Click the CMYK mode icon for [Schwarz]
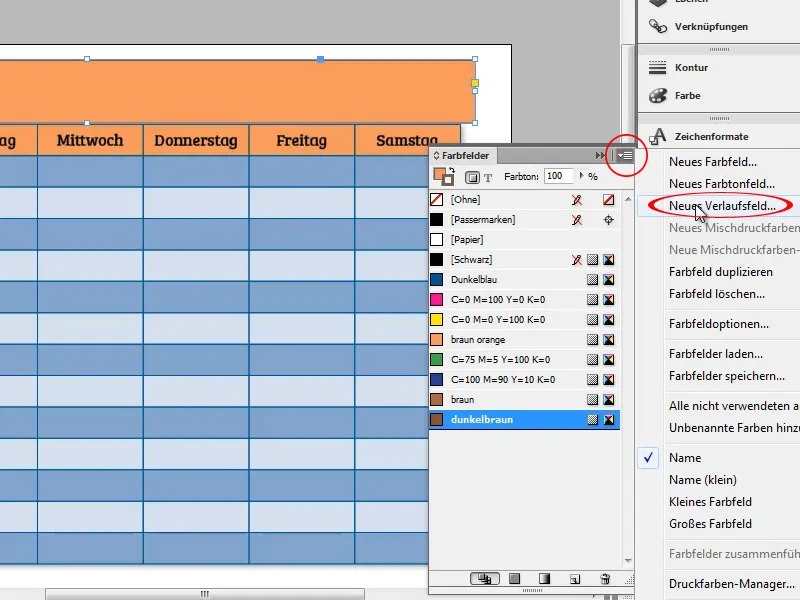Screen dimensions: 800x600 [x=608, y=260]
